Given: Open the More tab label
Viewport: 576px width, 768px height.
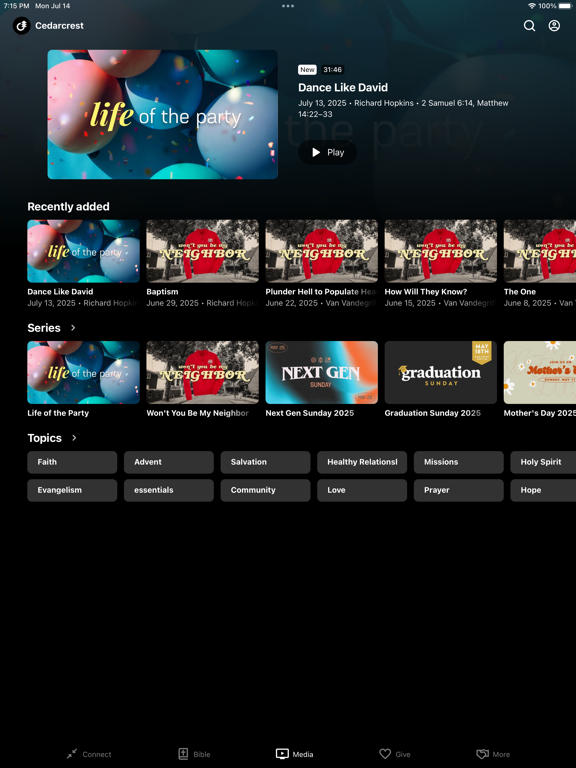Looking at the screenshot, I should [x=501, y=754].
